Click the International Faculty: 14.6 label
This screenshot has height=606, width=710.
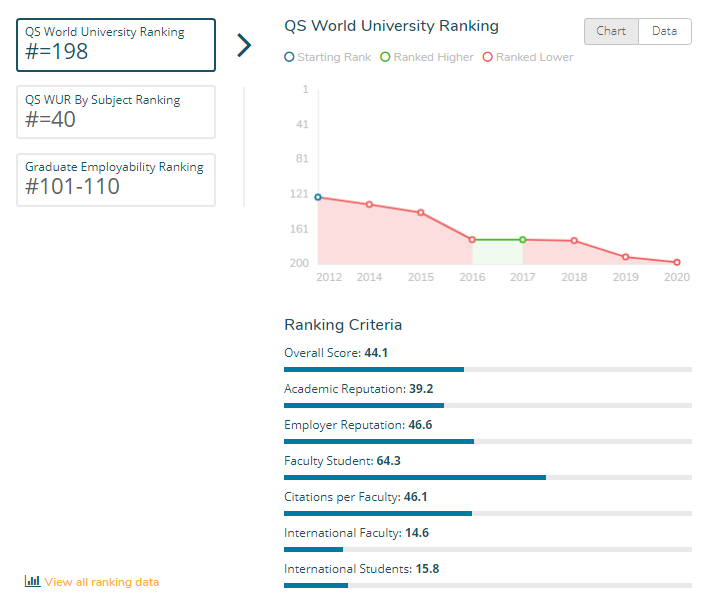pos(356,533)
